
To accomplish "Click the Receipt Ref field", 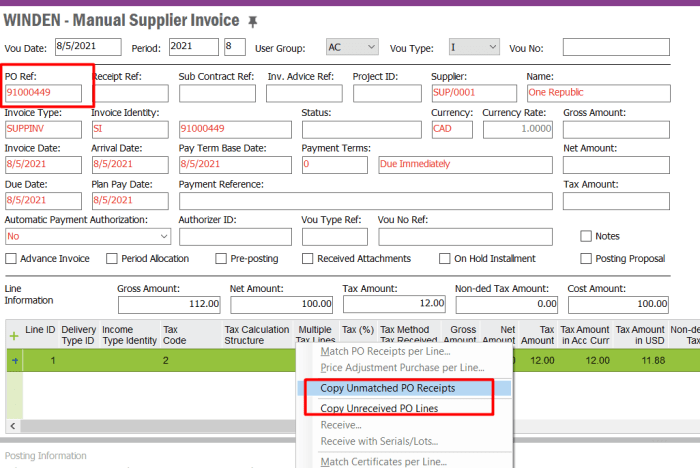I will (131, 93).
